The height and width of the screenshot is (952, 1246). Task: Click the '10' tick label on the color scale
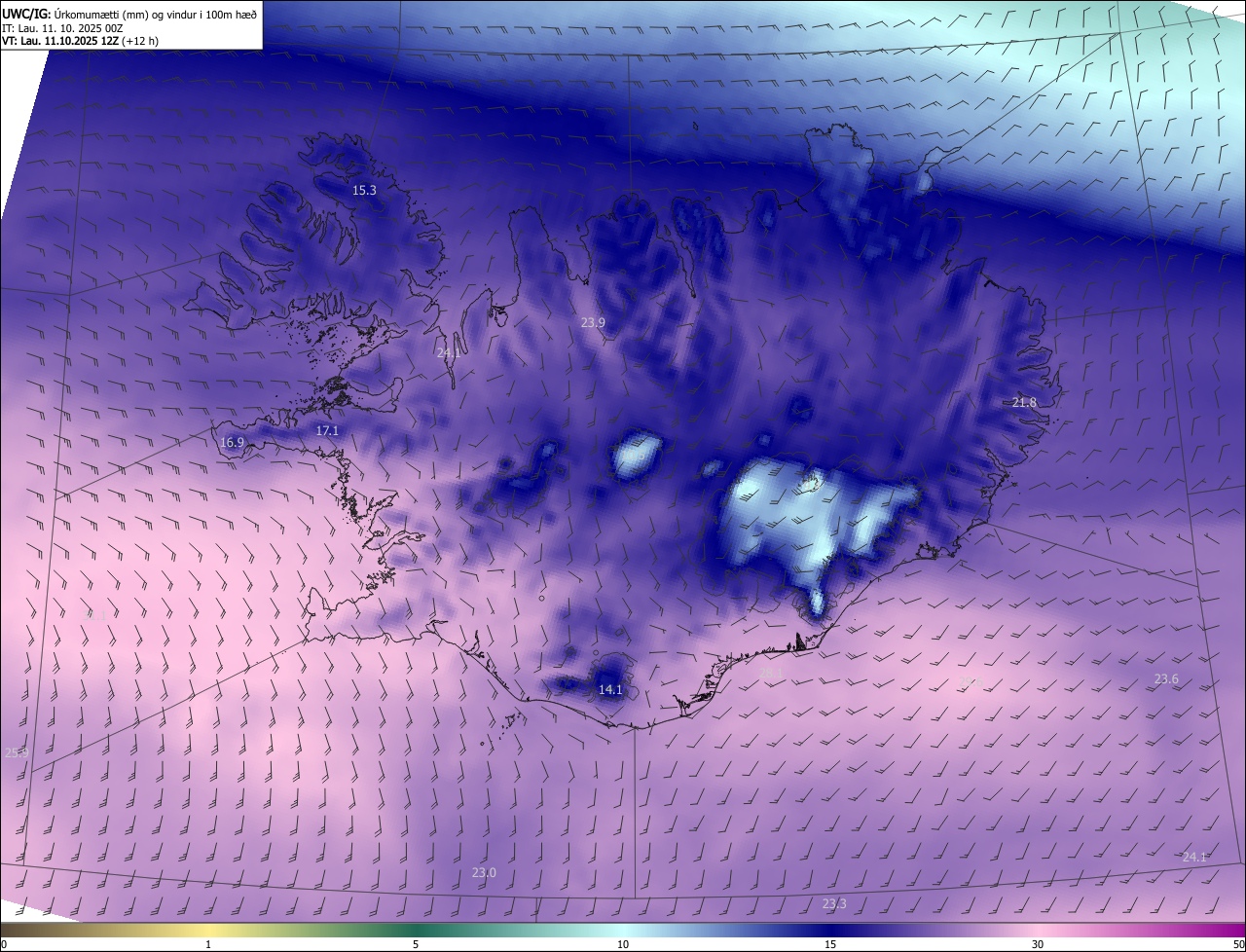click(x=623, y=944)
